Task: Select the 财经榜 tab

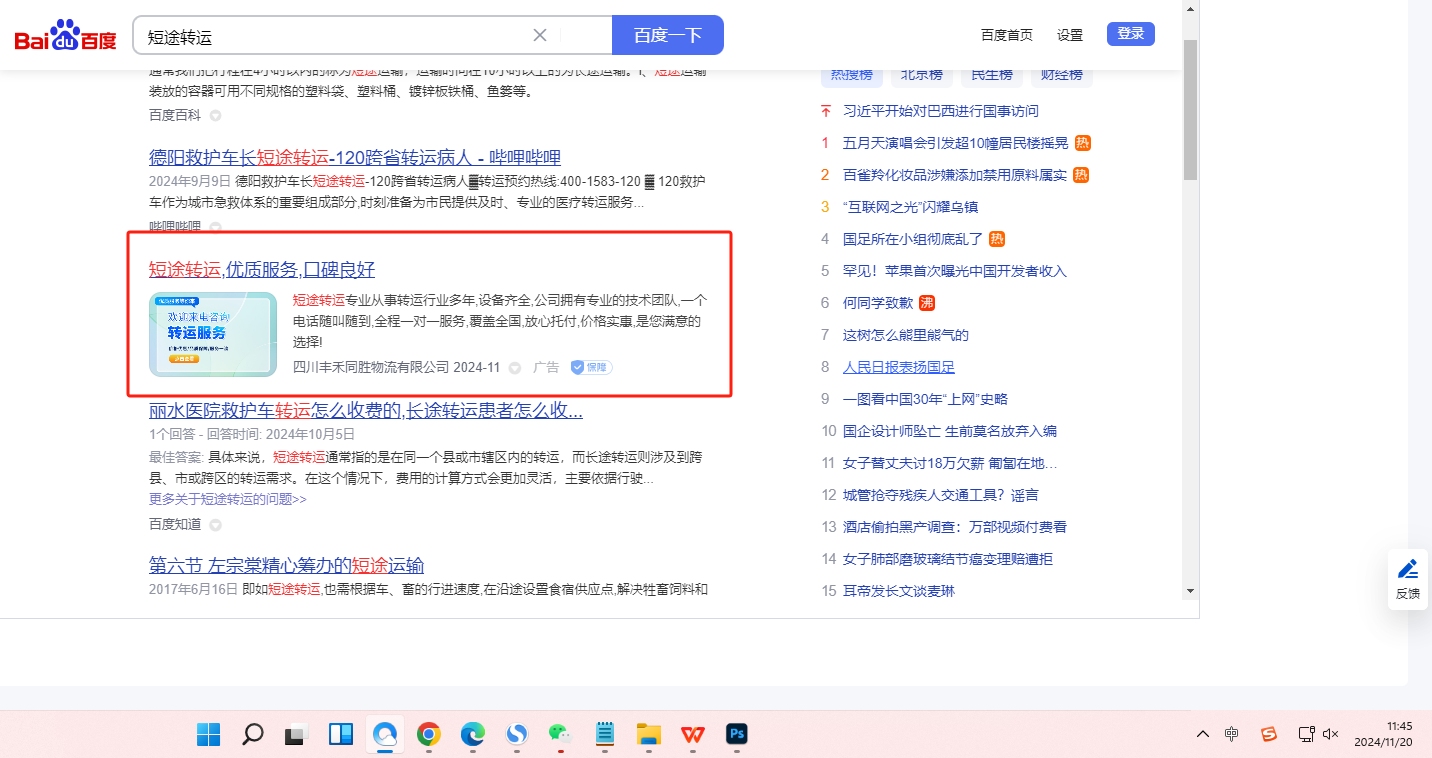Action: pyautogui.click(x=1061, y=75)
